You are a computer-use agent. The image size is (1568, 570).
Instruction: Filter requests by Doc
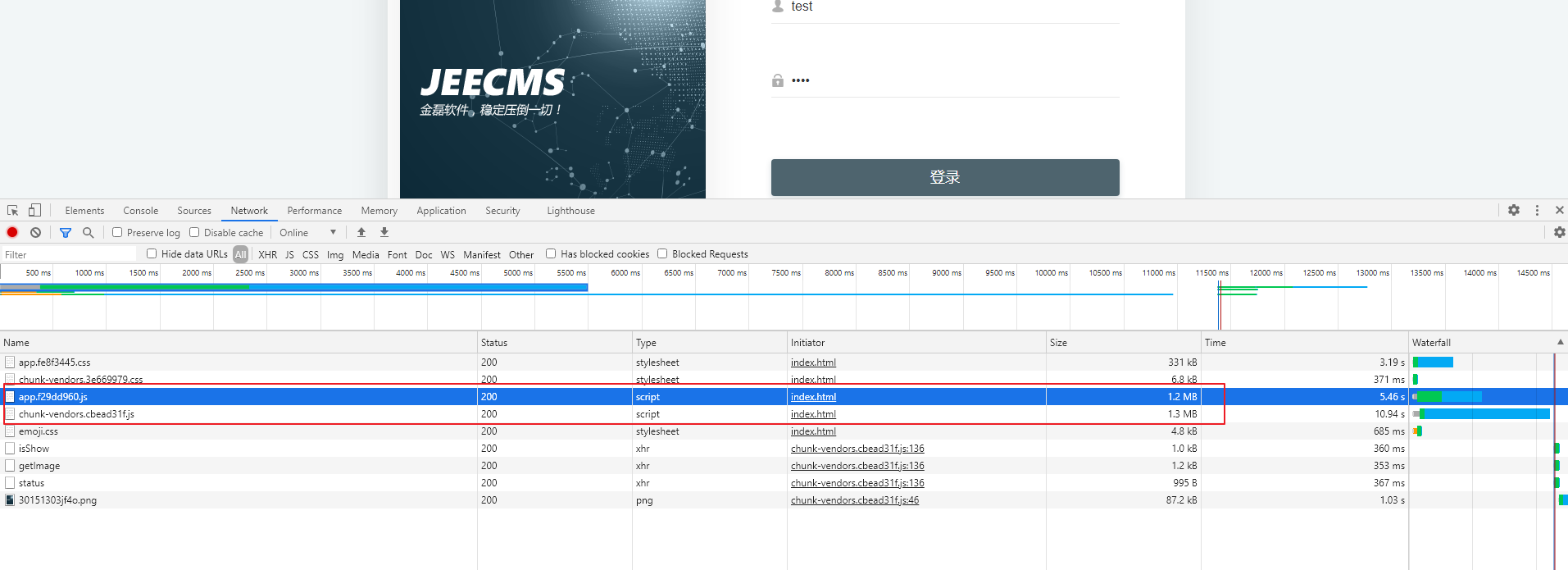click(x=424, y=255)
